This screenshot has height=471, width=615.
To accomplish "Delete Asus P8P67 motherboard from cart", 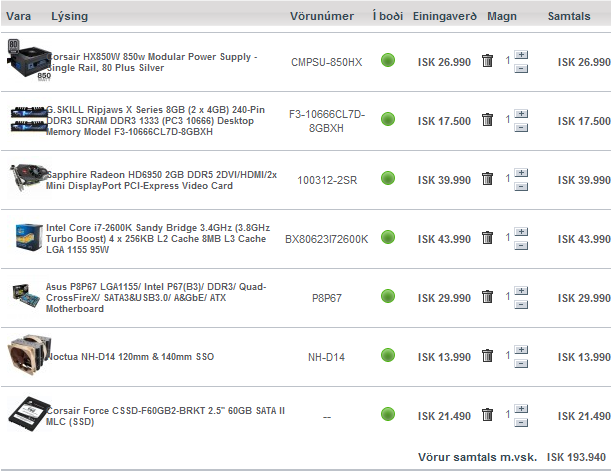I will click(x=487, y=297).
